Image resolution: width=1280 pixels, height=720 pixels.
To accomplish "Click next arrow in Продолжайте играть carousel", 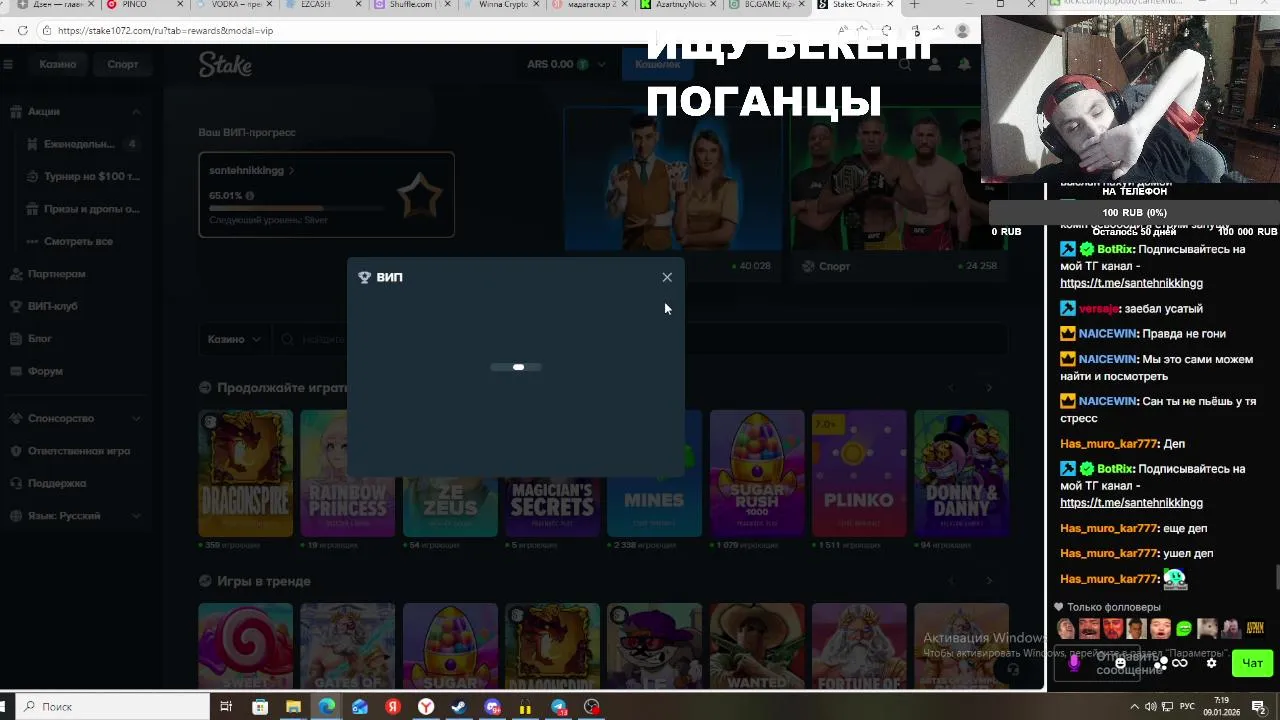I will point(989,387).
